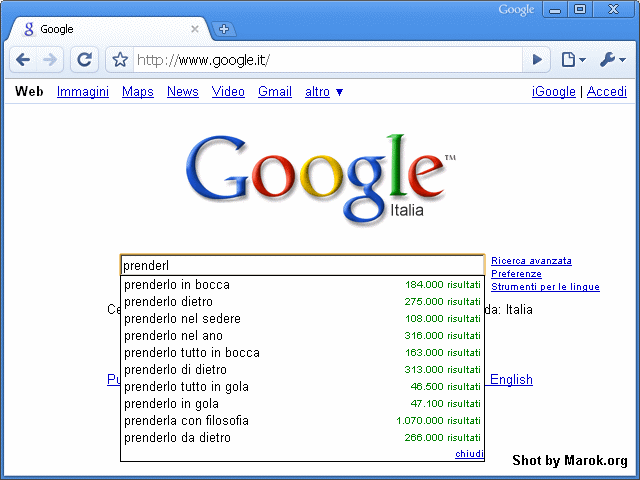Click the Accedi sign-in link
The width and height of the screenshot is (640, 480).
tap(607, 91)
